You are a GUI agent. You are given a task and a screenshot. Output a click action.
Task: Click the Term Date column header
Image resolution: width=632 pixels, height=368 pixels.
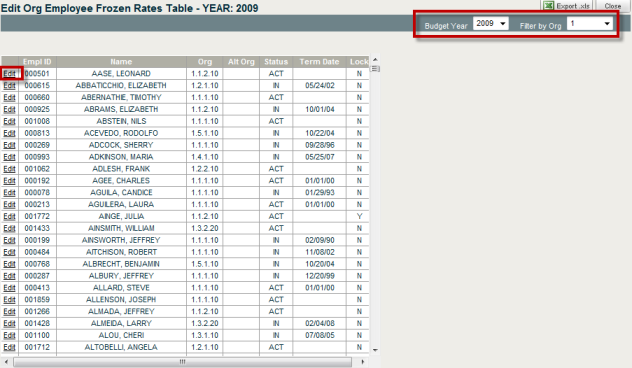tap(319, 62)
